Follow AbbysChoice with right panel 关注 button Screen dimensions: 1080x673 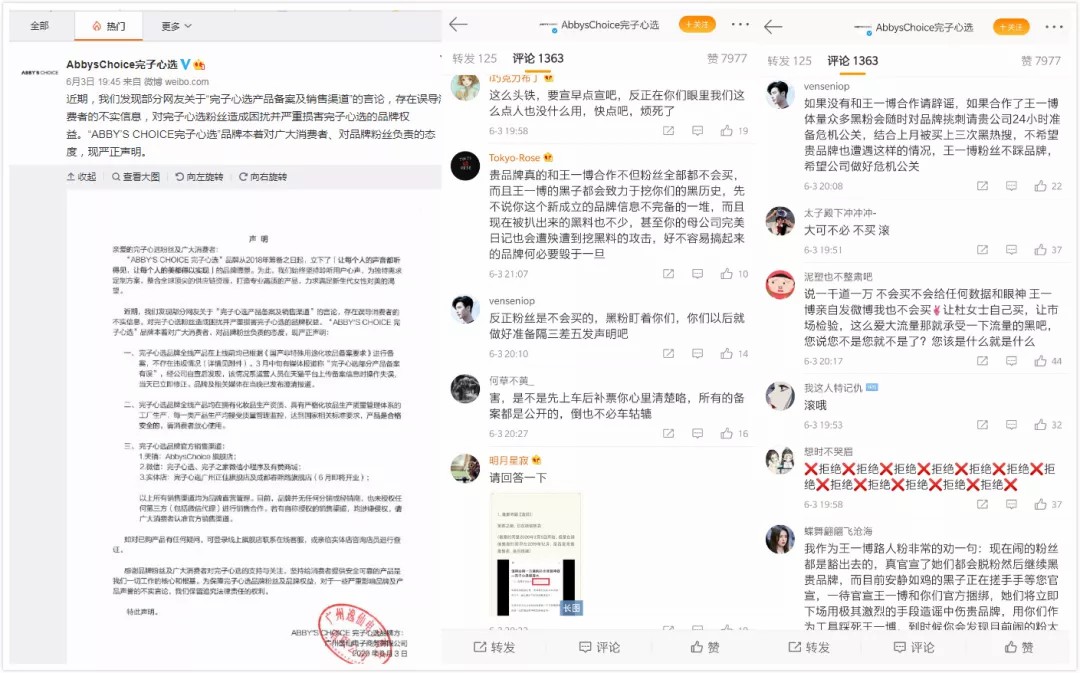(x=1011, y=27)
